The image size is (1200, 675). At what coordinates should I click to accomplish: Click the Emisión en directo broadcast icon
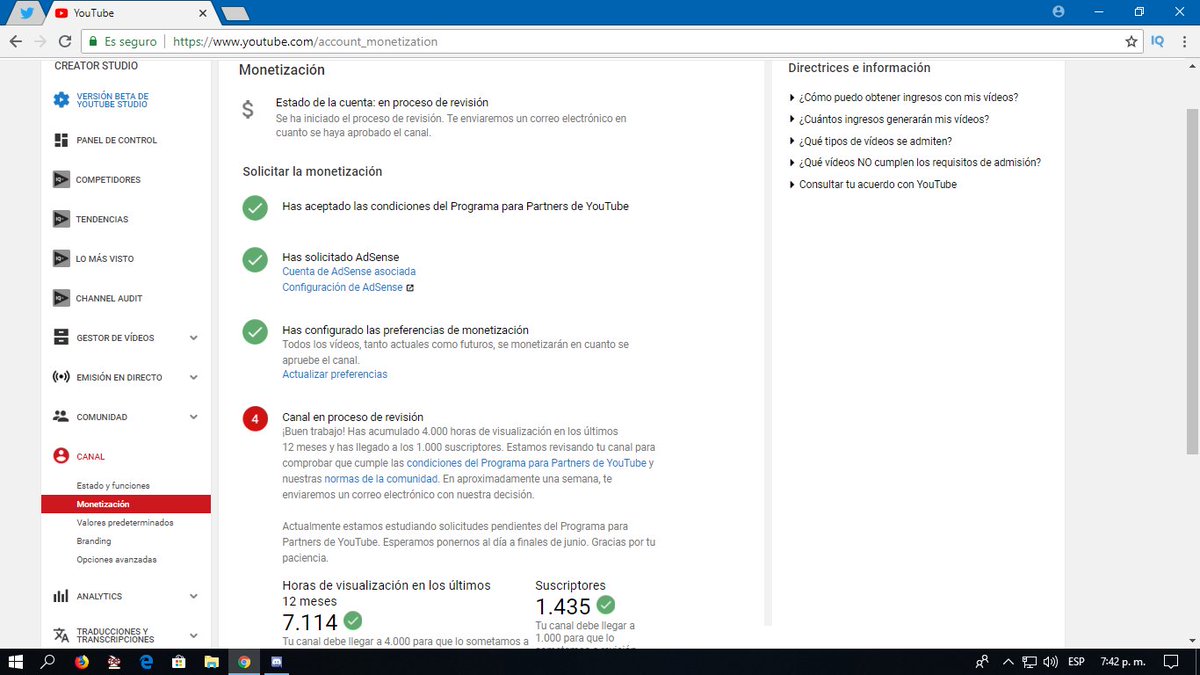coord(61,378)
